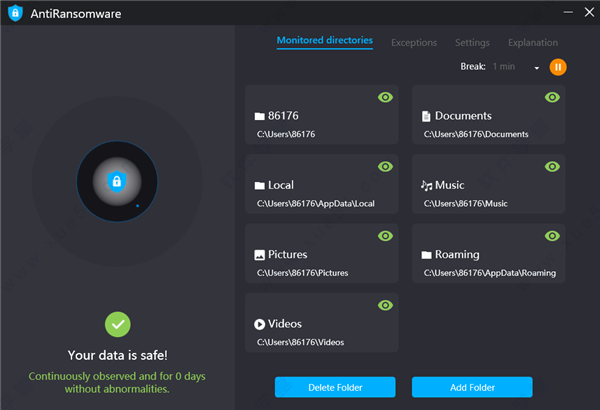Viewport: 600px width, 410px height.
Task: Toggle monitoring eye for Roaming folder
Action: pos(552,236)
